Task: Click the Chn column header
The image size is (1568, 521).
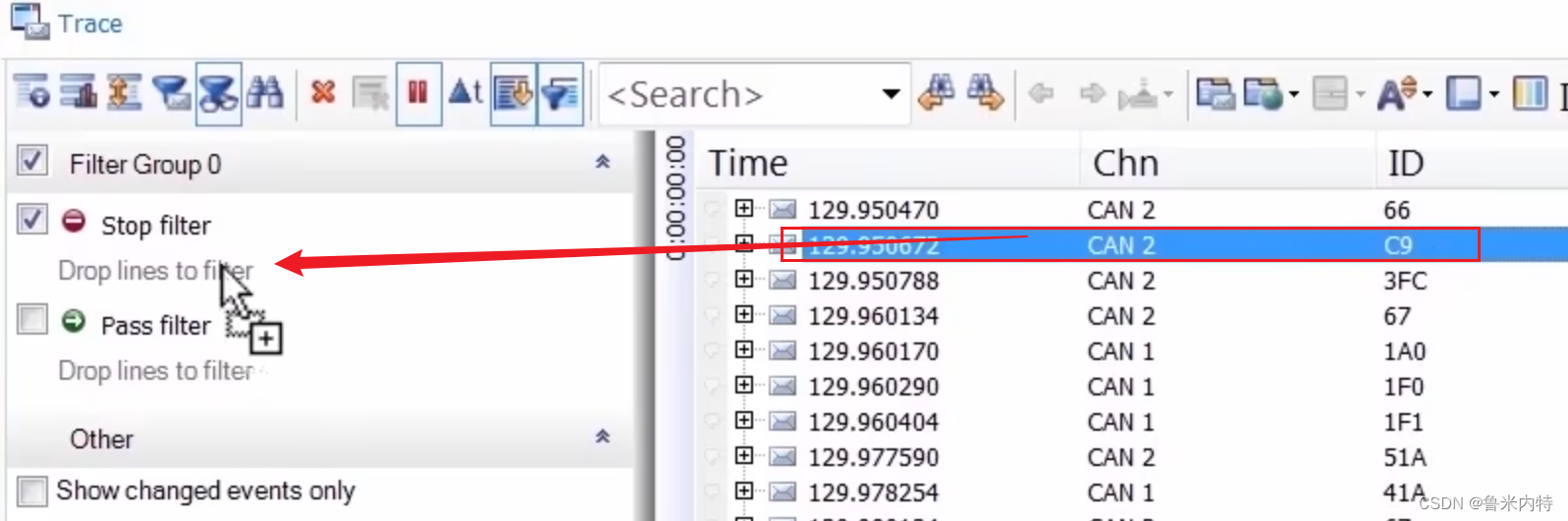Action: point(1228,163)
